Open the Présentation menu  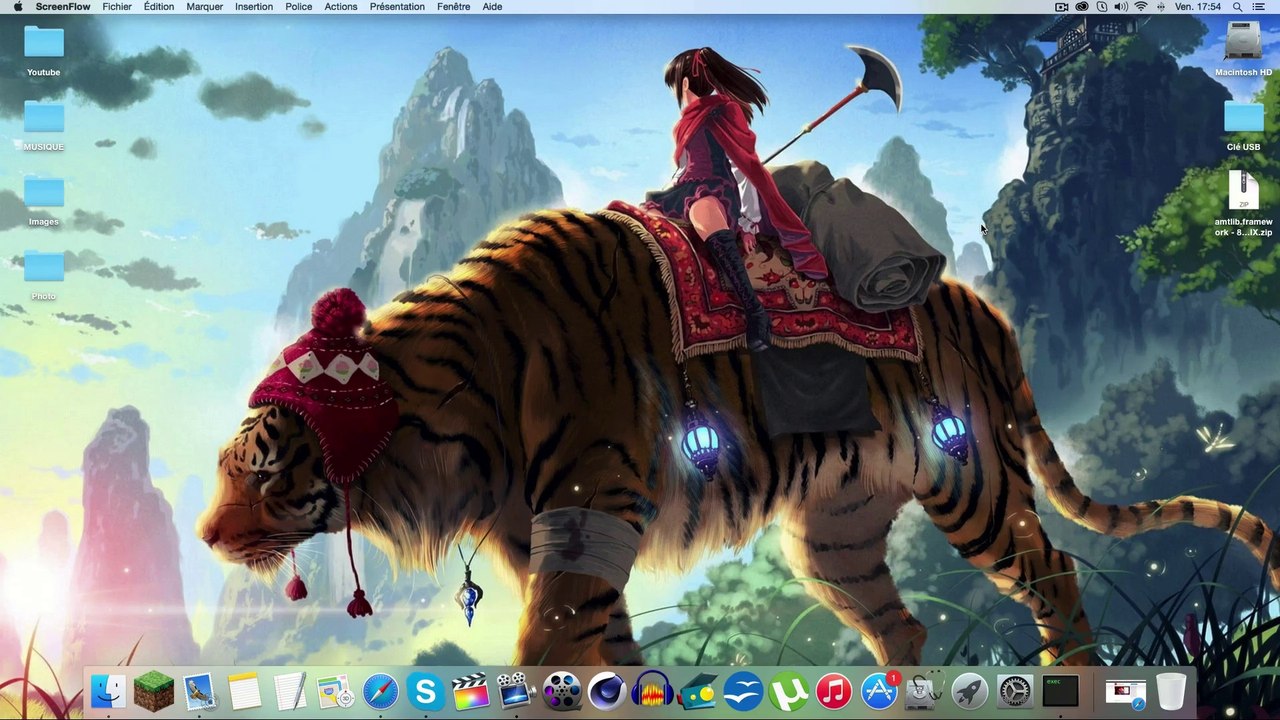[397, 7]
